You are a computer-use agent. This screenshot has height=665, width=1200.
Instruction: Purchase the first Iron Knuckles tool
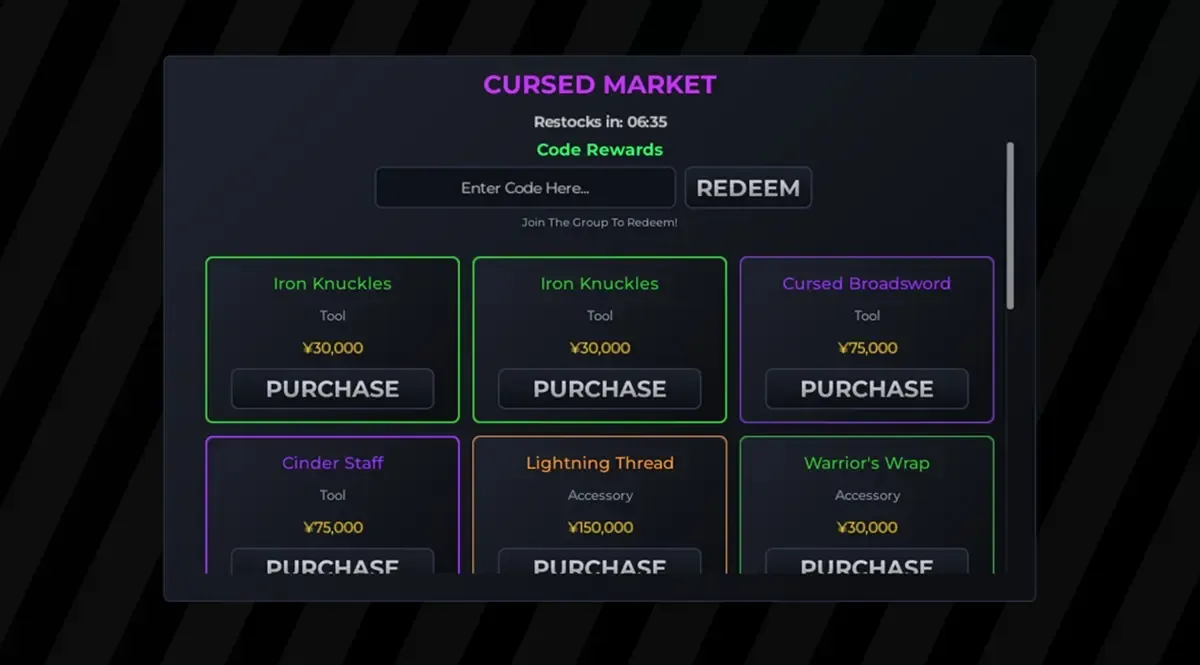tap(332, 389)
